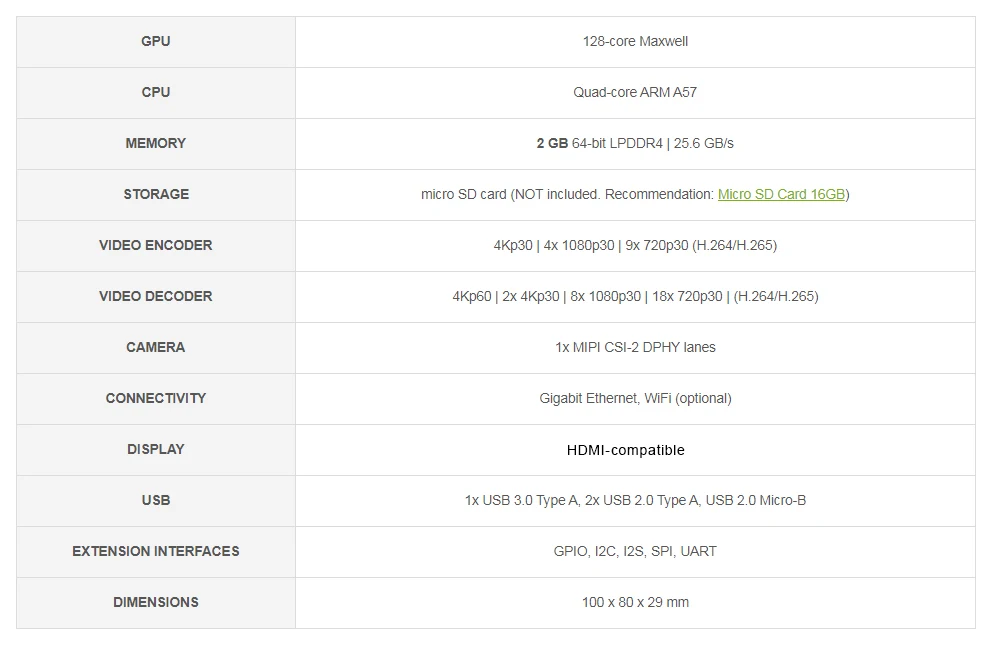1000x660 pixels.
Task: Click the USB ports specification text
Action: click(x=635, y=501)
